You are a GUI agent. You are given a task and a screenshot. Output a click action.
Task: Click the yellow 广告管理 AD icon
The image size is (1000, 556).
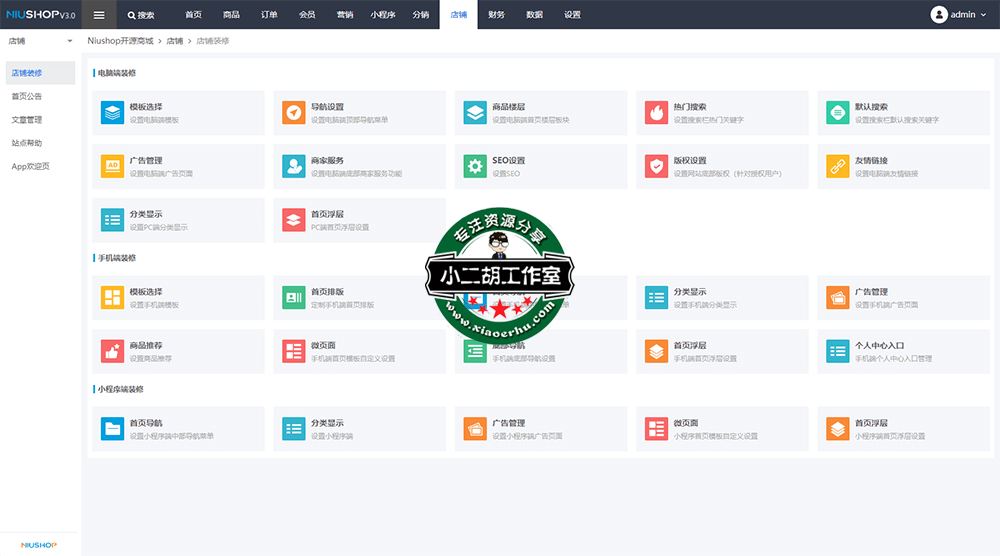pos(112,166)
